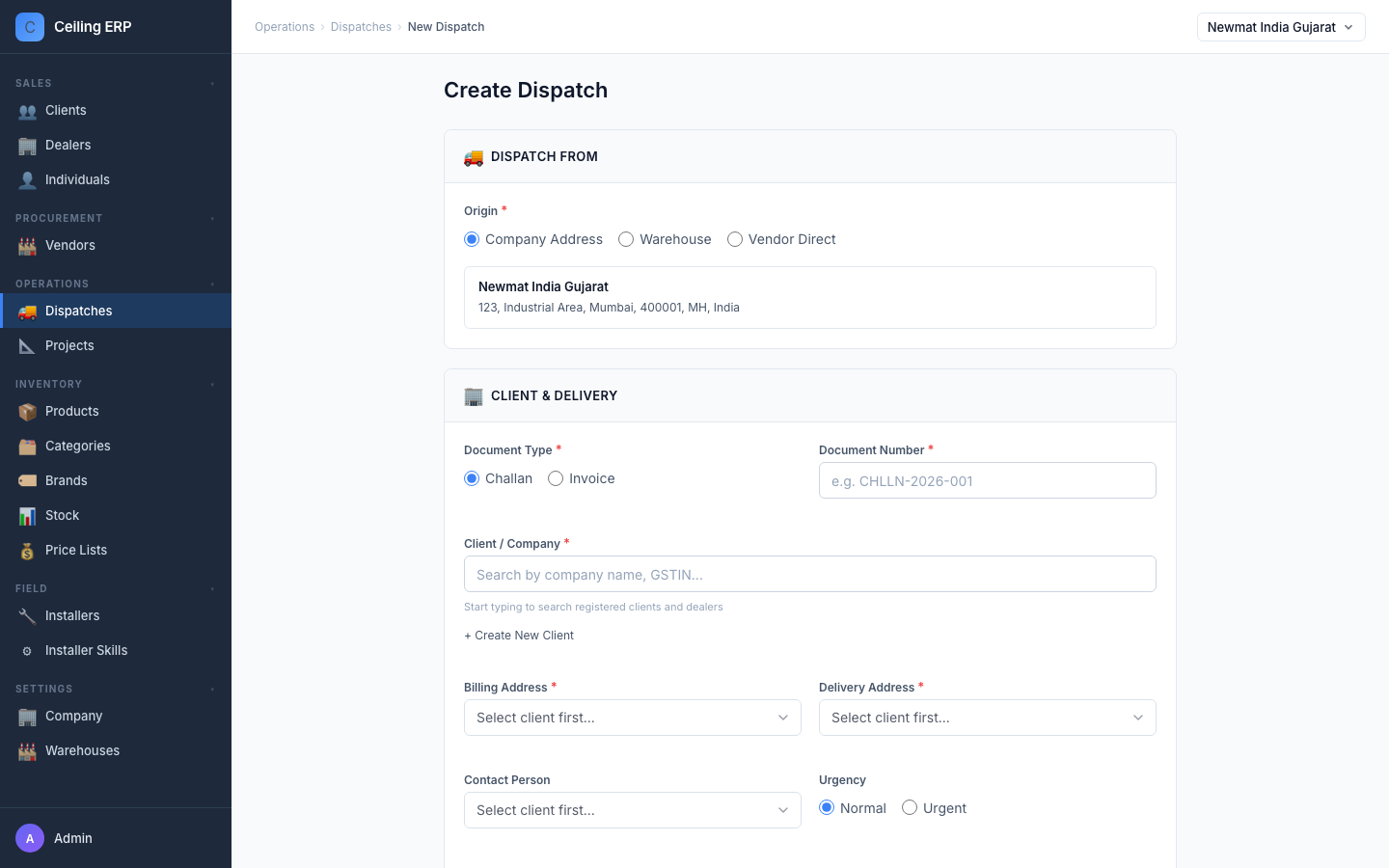Click the Clients people icon

coord(27,111)
